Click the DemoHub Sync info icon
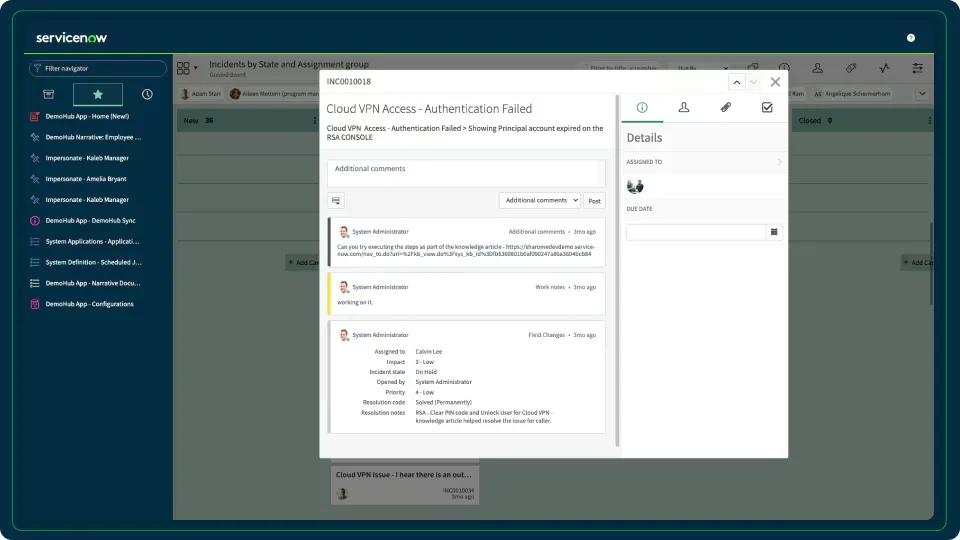Image resolution: width=960 pixels, height=540 pixels. click(35, 220)
